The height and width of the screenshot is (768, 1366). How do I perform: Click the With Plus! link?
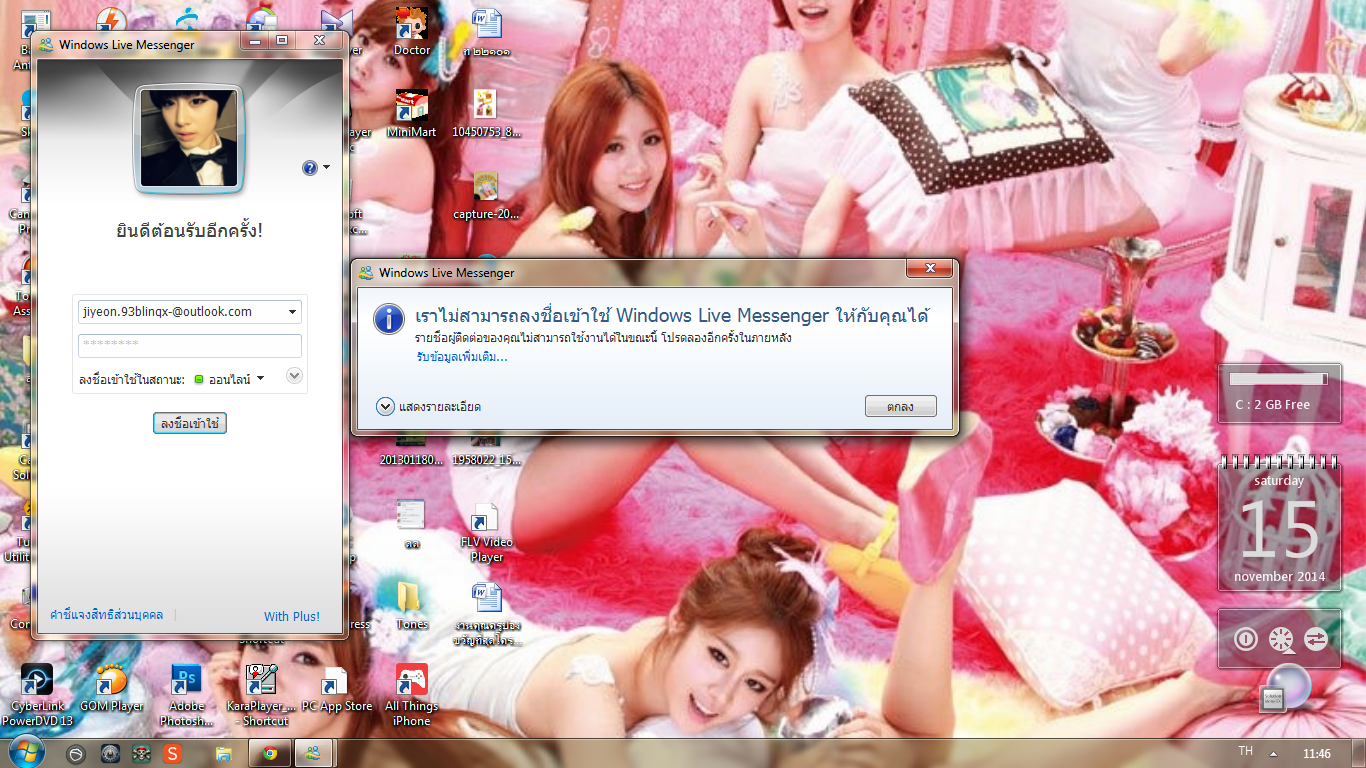(292, 616)
